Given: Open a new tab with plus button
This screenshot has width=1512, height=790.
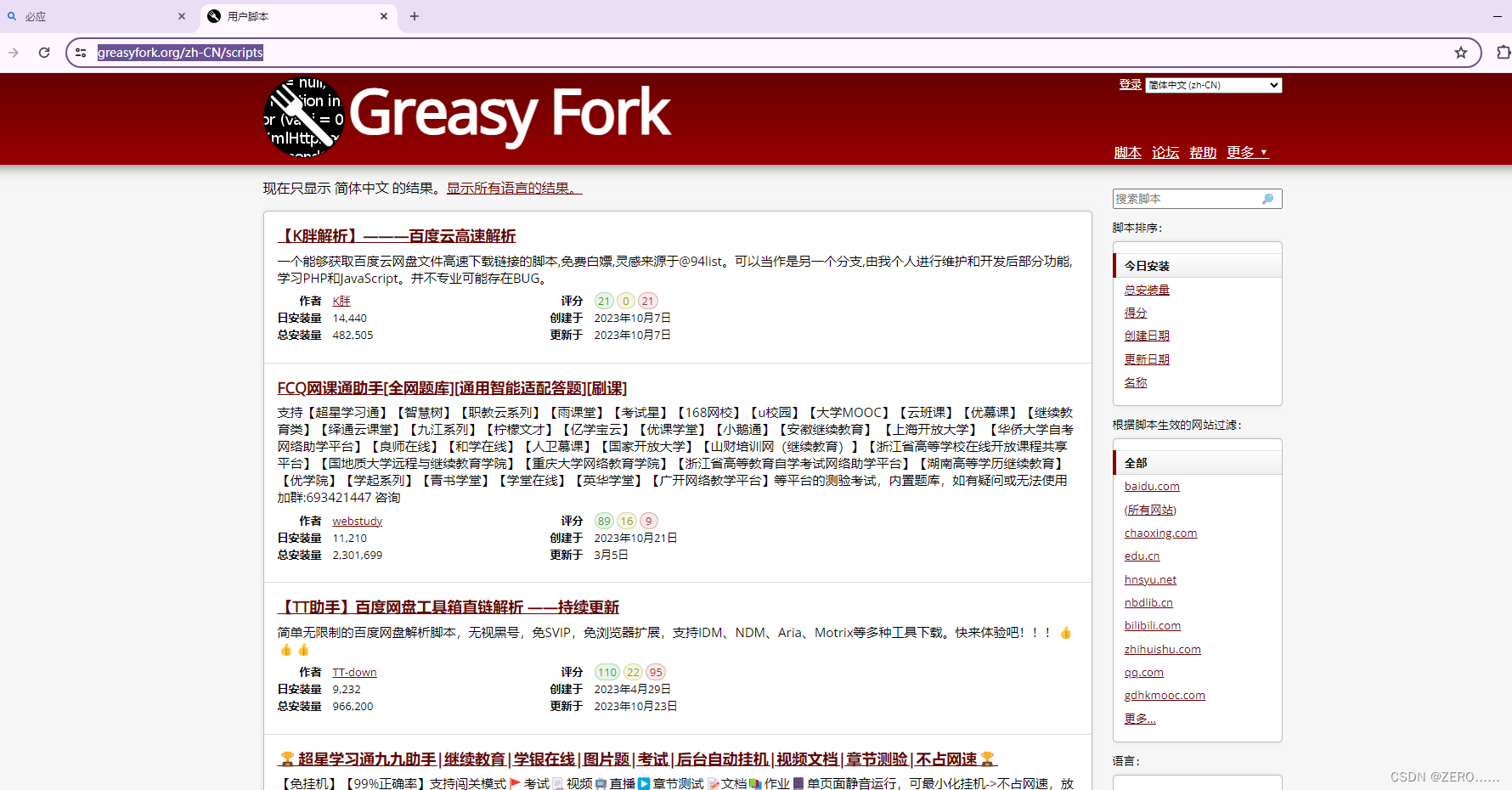Looking at the screenshot, I should pos(415,16).
